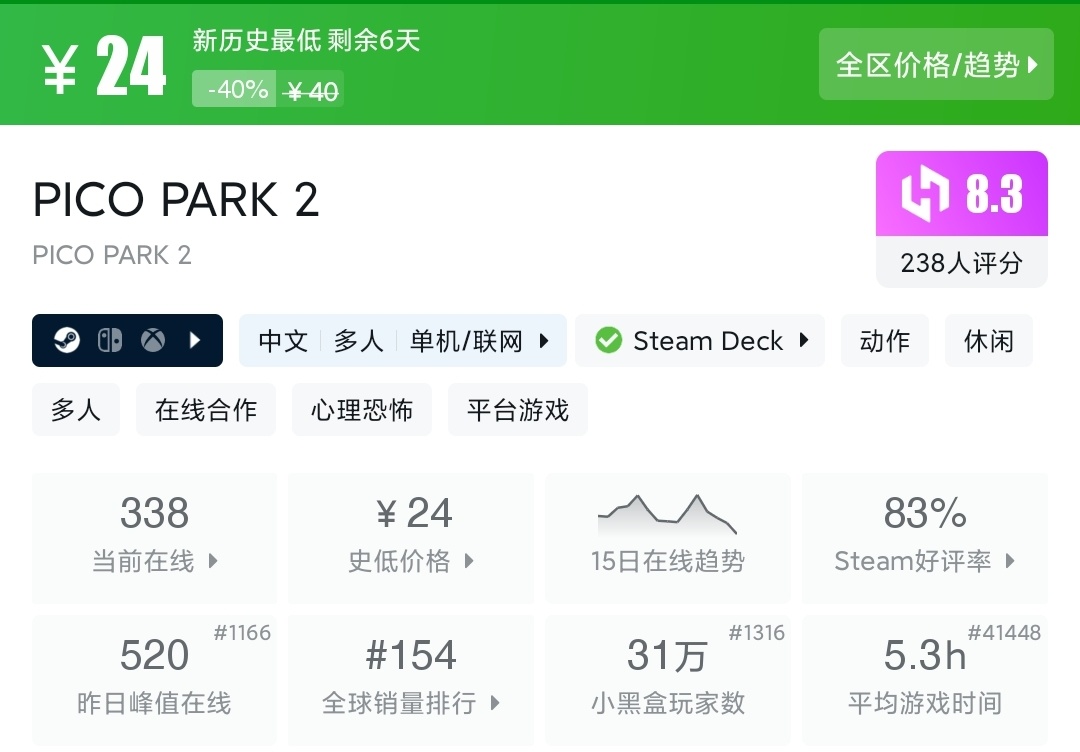Click the Heybox logo beside the 8.3 score
The height and width of the screenshot is (752, 1080).
pos(925,194)
